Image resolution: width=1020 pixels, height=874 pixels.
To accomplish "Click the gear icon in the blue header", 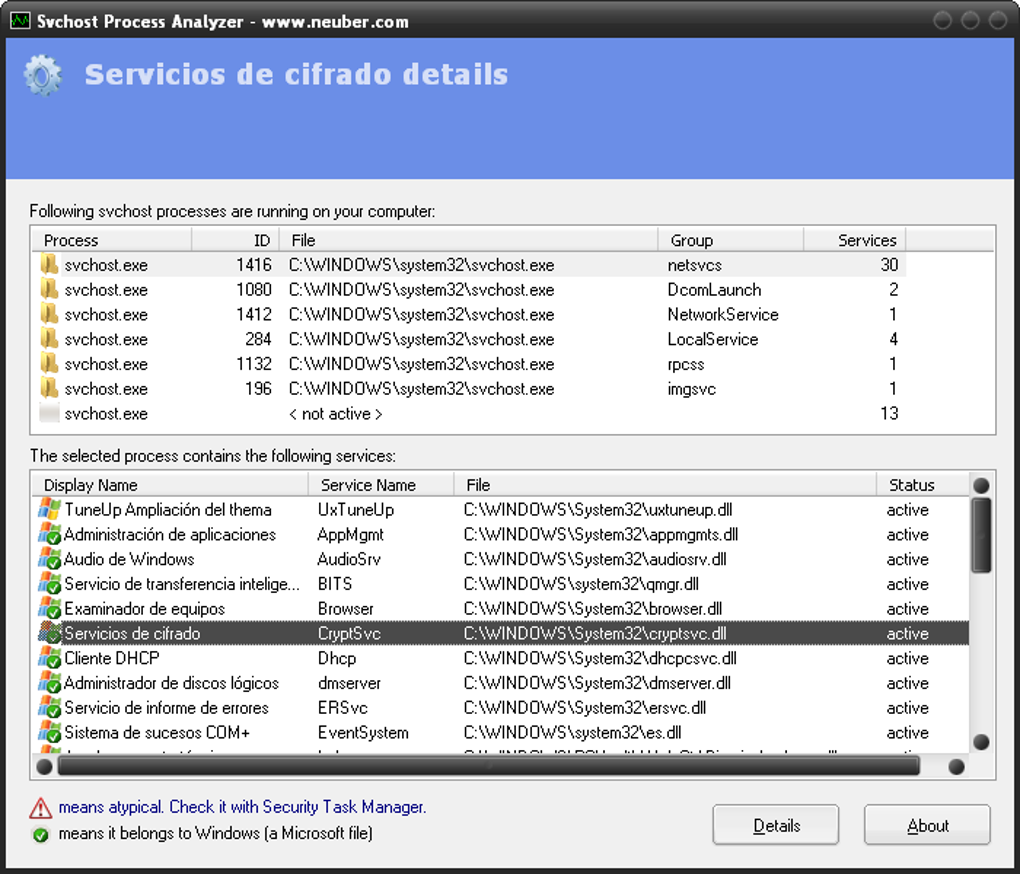I will (42, 74).
